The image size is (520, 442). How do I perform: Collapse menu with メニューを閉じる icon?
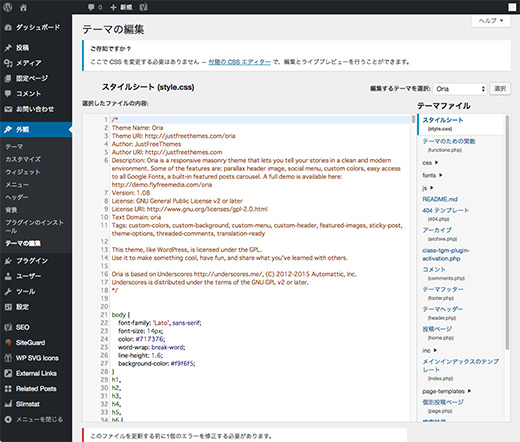tap(8, 419)
